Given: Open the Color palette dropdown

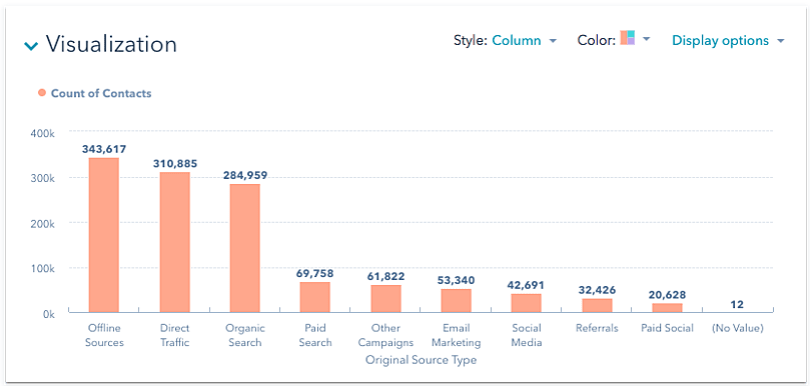Looking at the screenshot, I should (646, 39).
